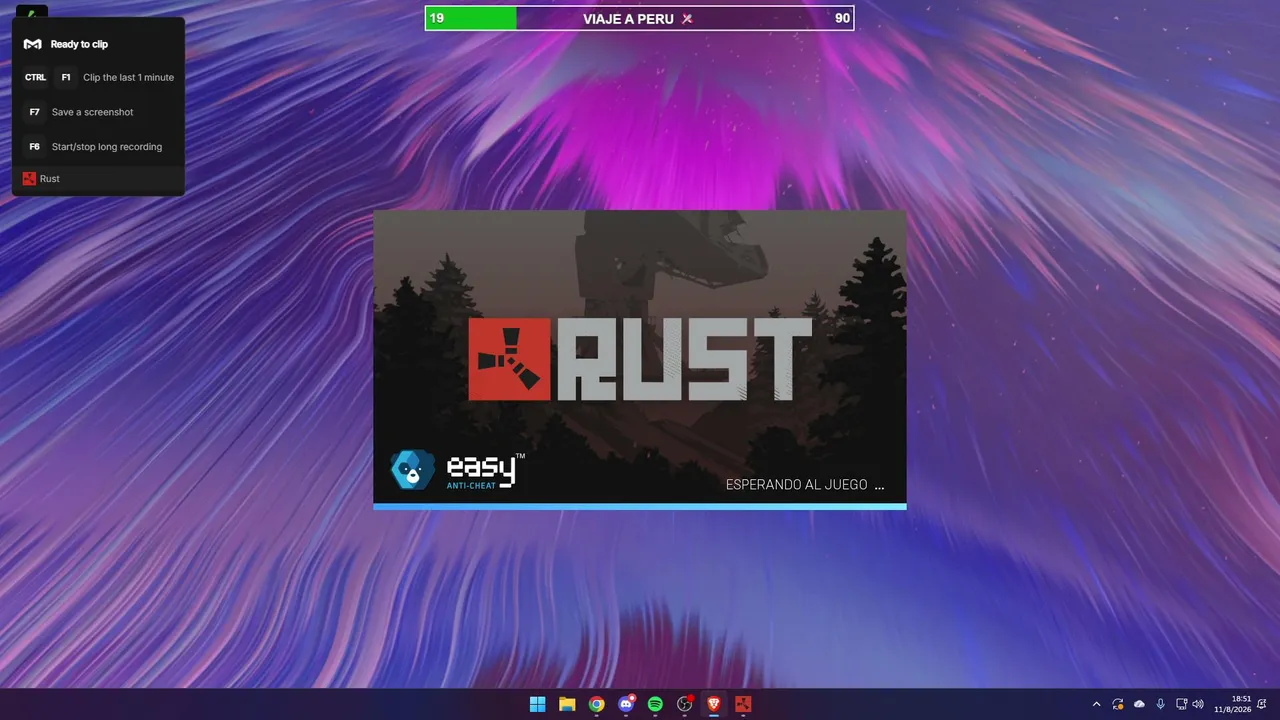The height and width of the screenshot is (720, 1280).
Task: Open OBS Studio from the taskbar
Action: pos(685,704)
